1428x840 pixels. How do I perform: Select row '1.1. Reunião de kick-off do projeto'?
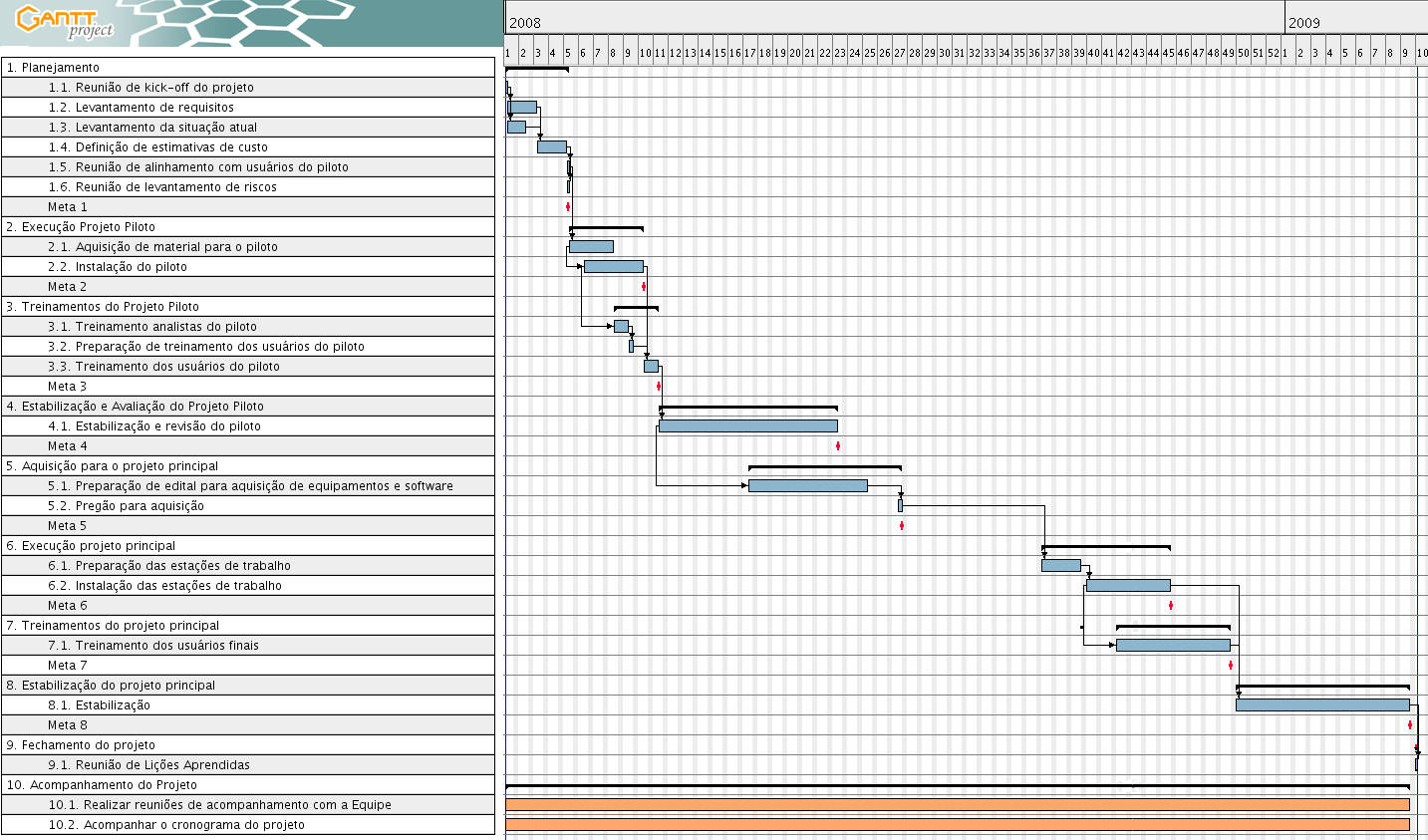pyautogui.click(x=248, y=88)
